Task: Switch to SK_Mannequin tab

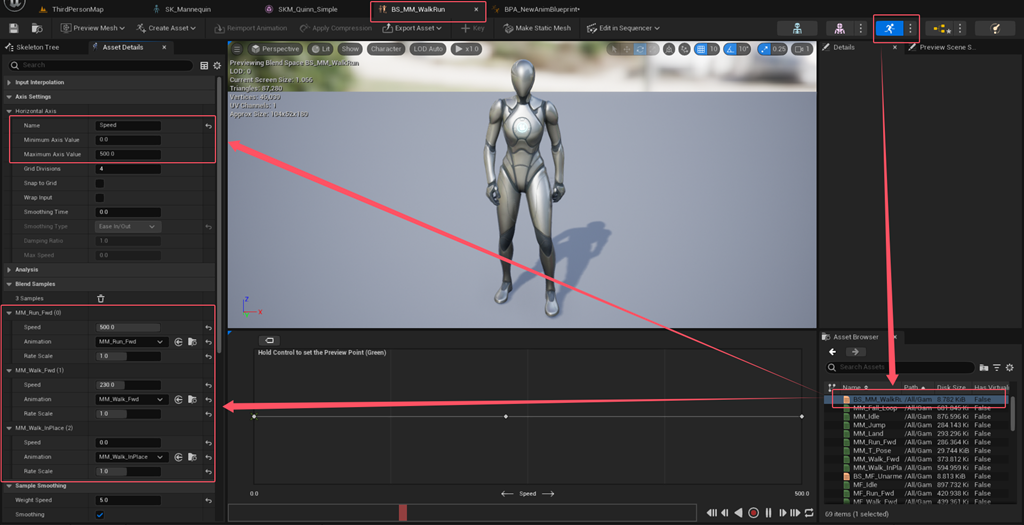Action: 182,10
